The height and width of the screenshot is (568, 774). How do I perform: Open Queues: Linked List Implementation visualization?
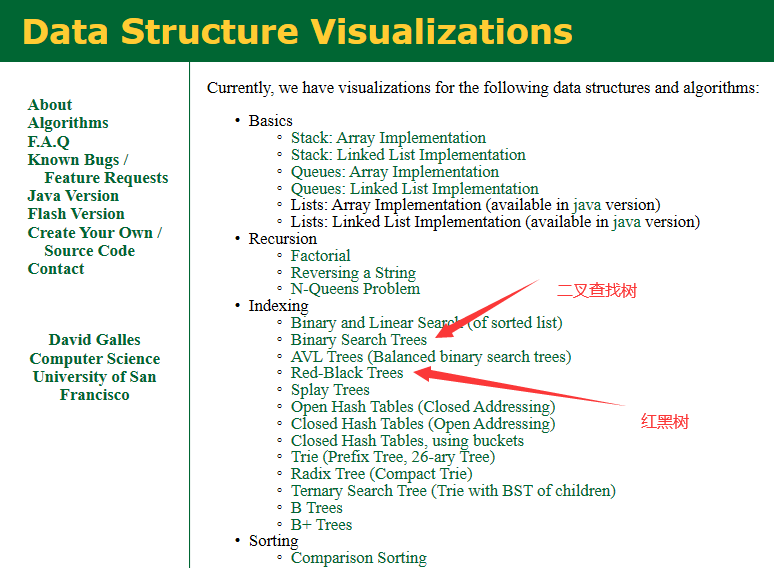[415, 189]
